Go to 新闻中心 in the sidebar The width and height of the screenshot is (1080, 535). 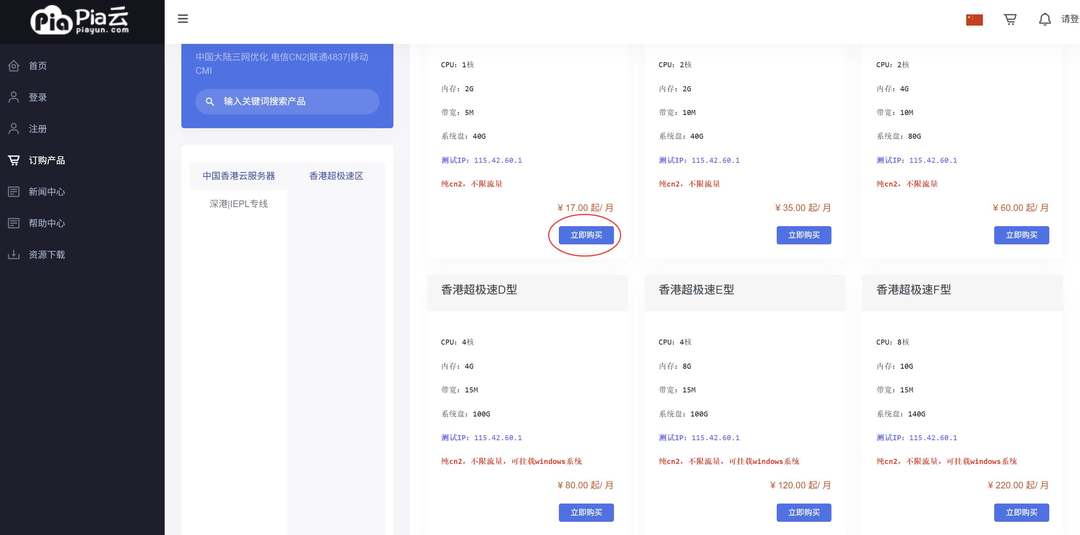pyautogui.click(x=46, y=192)
